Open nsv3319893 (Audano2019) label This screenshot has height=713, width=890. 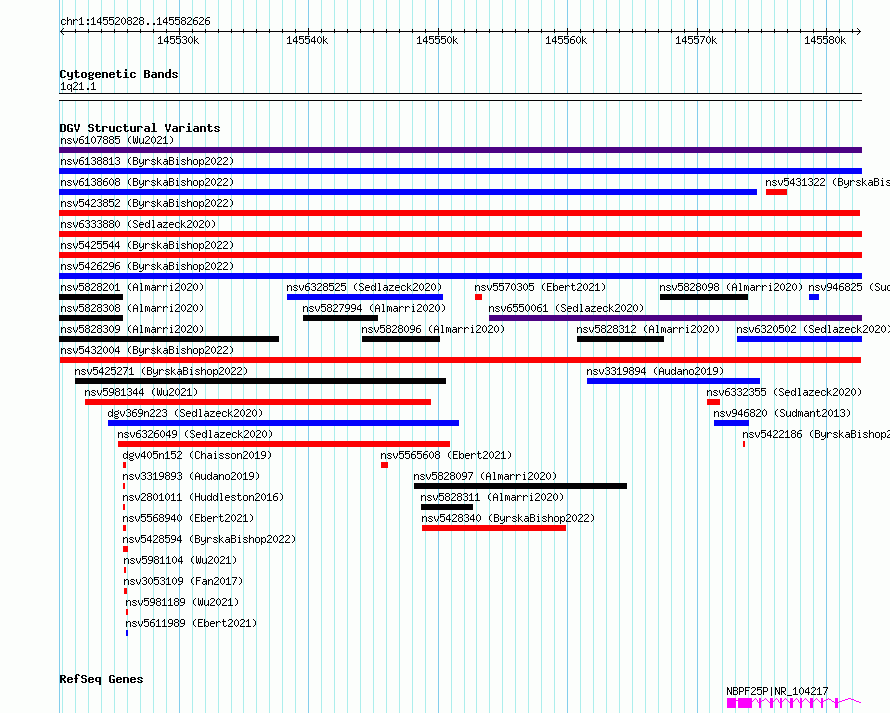(191, 476)
